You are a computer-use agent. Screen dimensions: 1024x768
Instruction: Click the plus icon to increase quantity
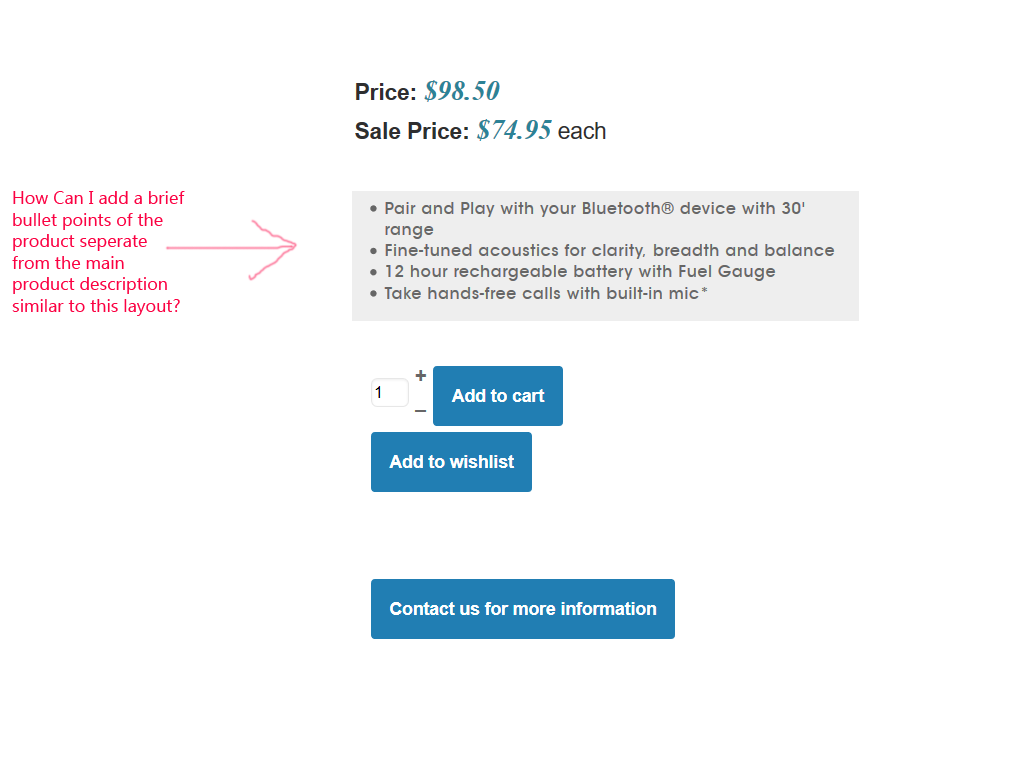(421, 376)
